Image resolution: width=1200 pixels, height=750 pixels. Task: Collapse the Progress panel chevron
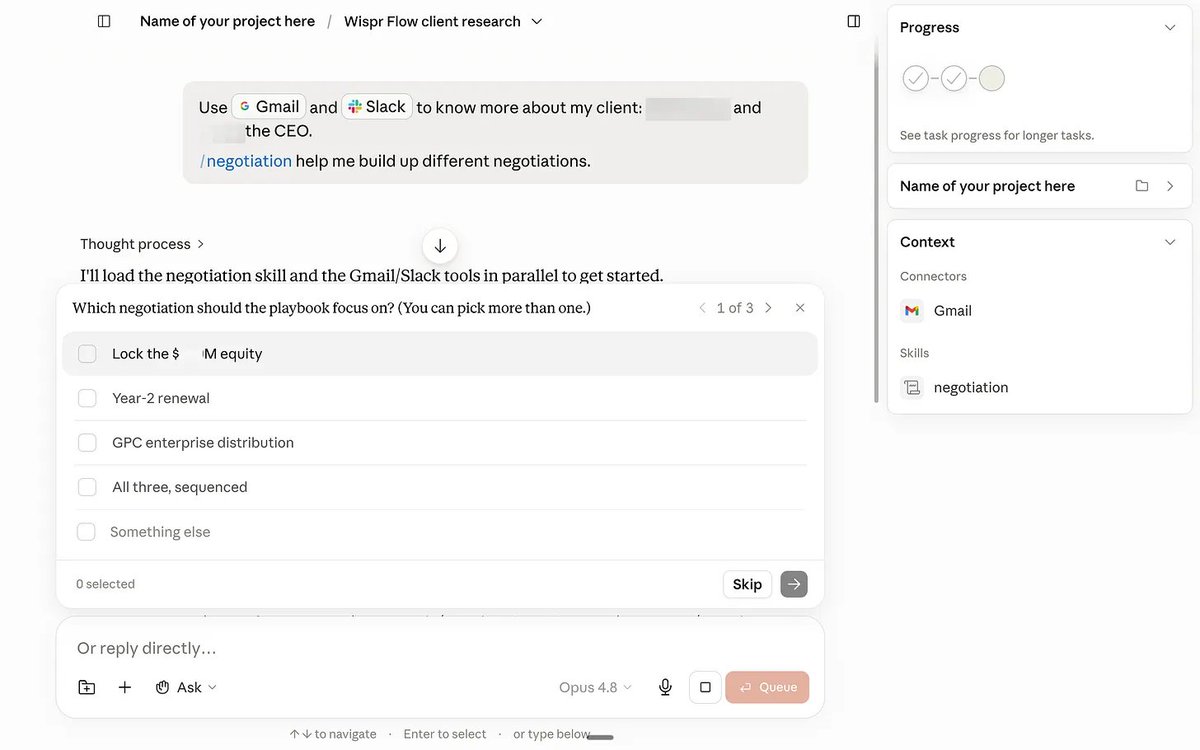click(x=1170, y=27)
